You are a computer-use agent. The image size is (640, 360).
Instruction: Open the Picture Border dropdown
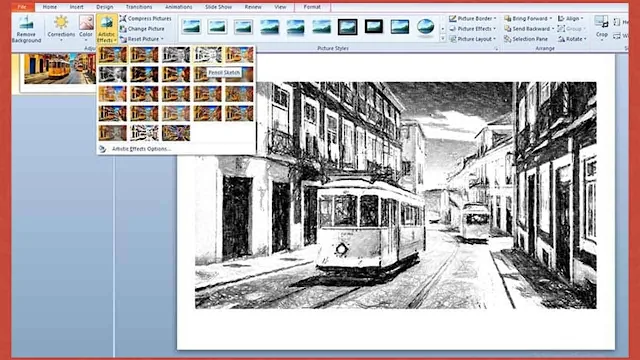473,18
